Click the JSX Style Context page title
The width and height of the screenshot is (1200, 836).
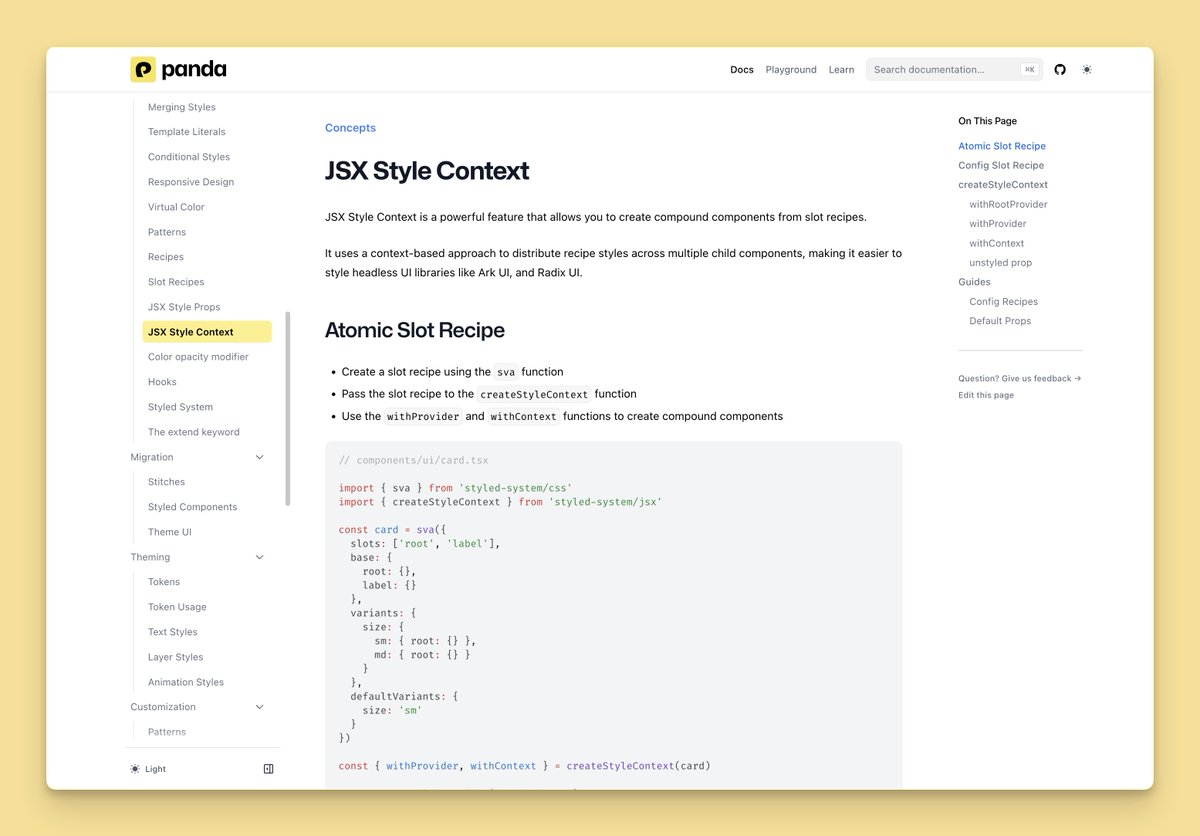coord(427,171)
